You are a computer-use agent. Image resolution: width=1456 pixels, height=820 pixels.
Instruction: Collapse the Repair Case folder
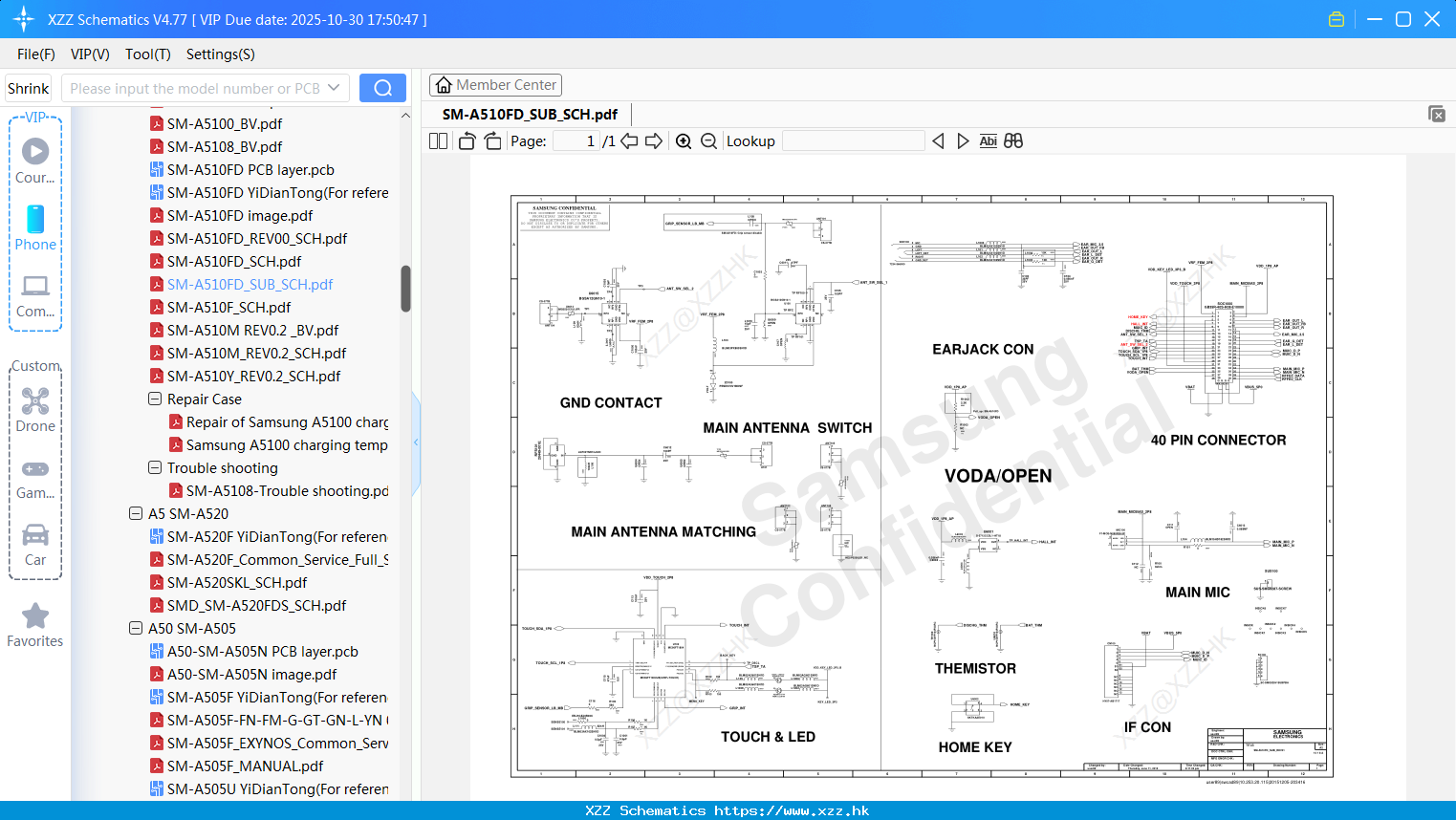[x=155, y=399]
